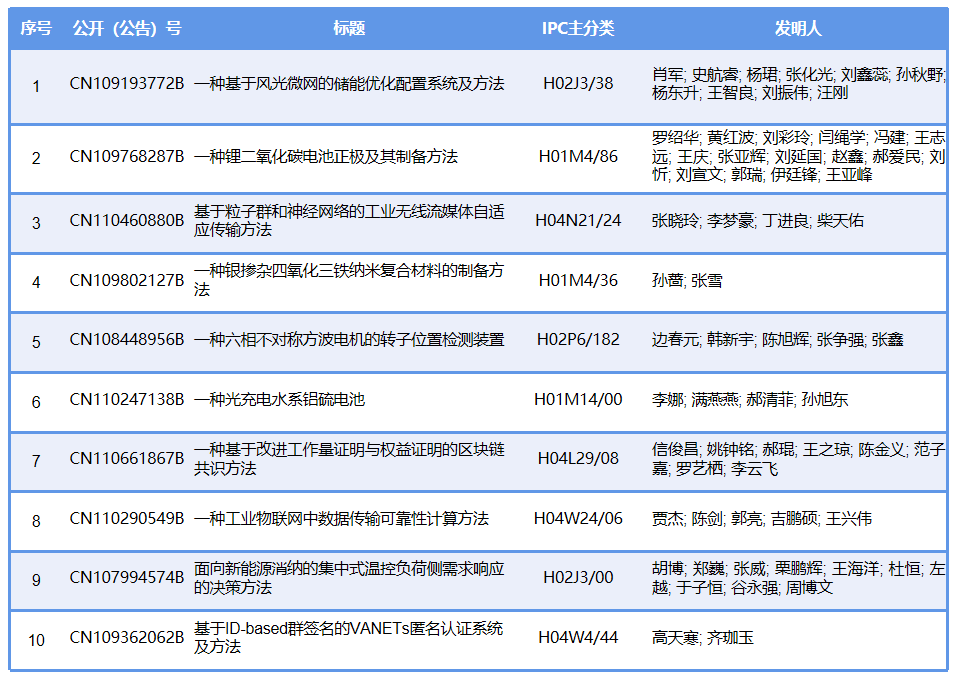Select patent number CN108448956B
Viewport: 953px width, 678px height.
(126, 339)
